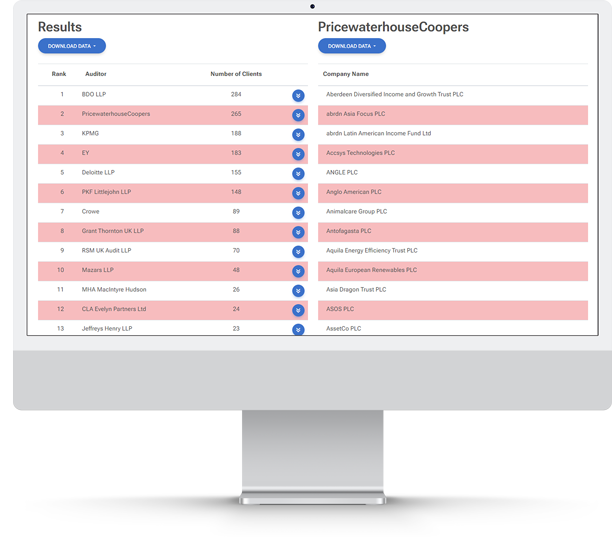Select the PricewaterhouseCoopers auditor name in table
This screenshot has width=612, height=538.
tap(116, 114)
